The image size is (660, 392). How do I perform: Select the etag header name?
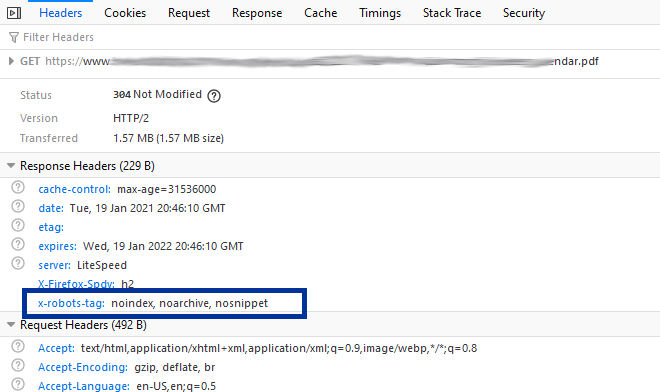pyautogui.click(x=51, y=227)
